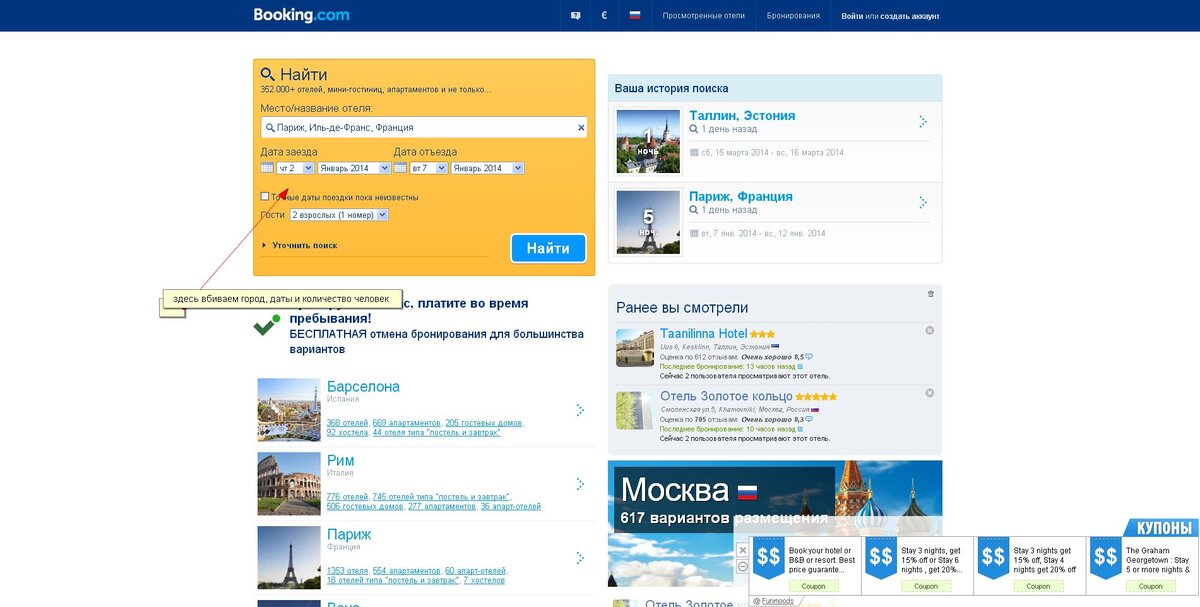This screenshot has width=1200, height=607.
Task: Click the Barcelona thumbnail image
Action: (289, 410)
